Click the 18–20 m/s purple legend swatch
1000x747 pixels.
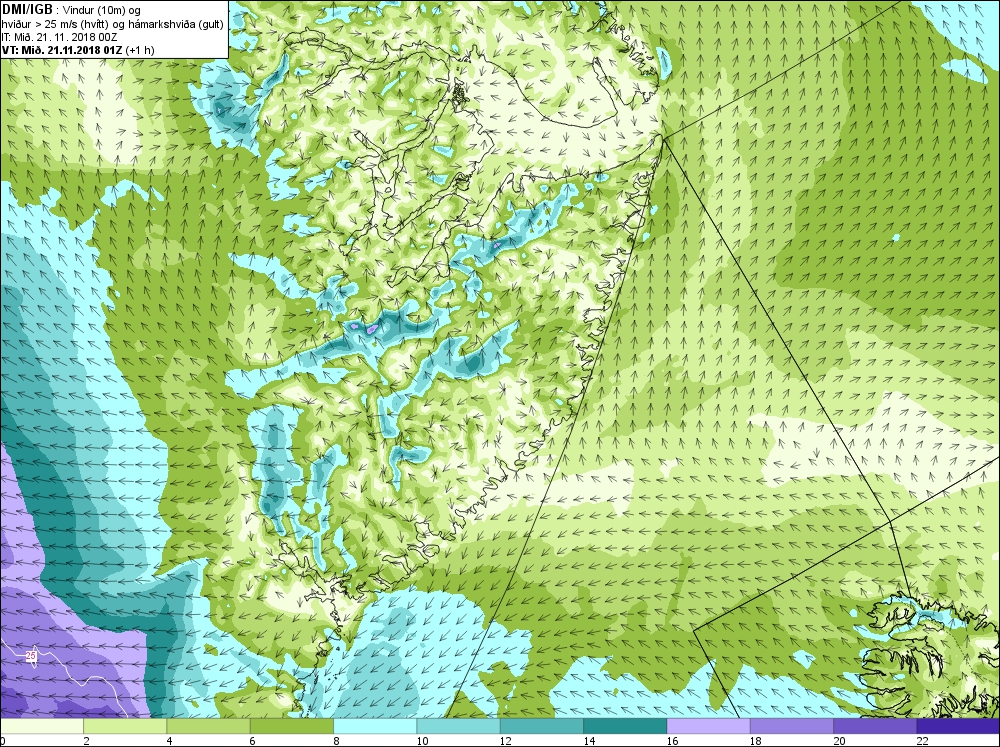click(791, 727)
